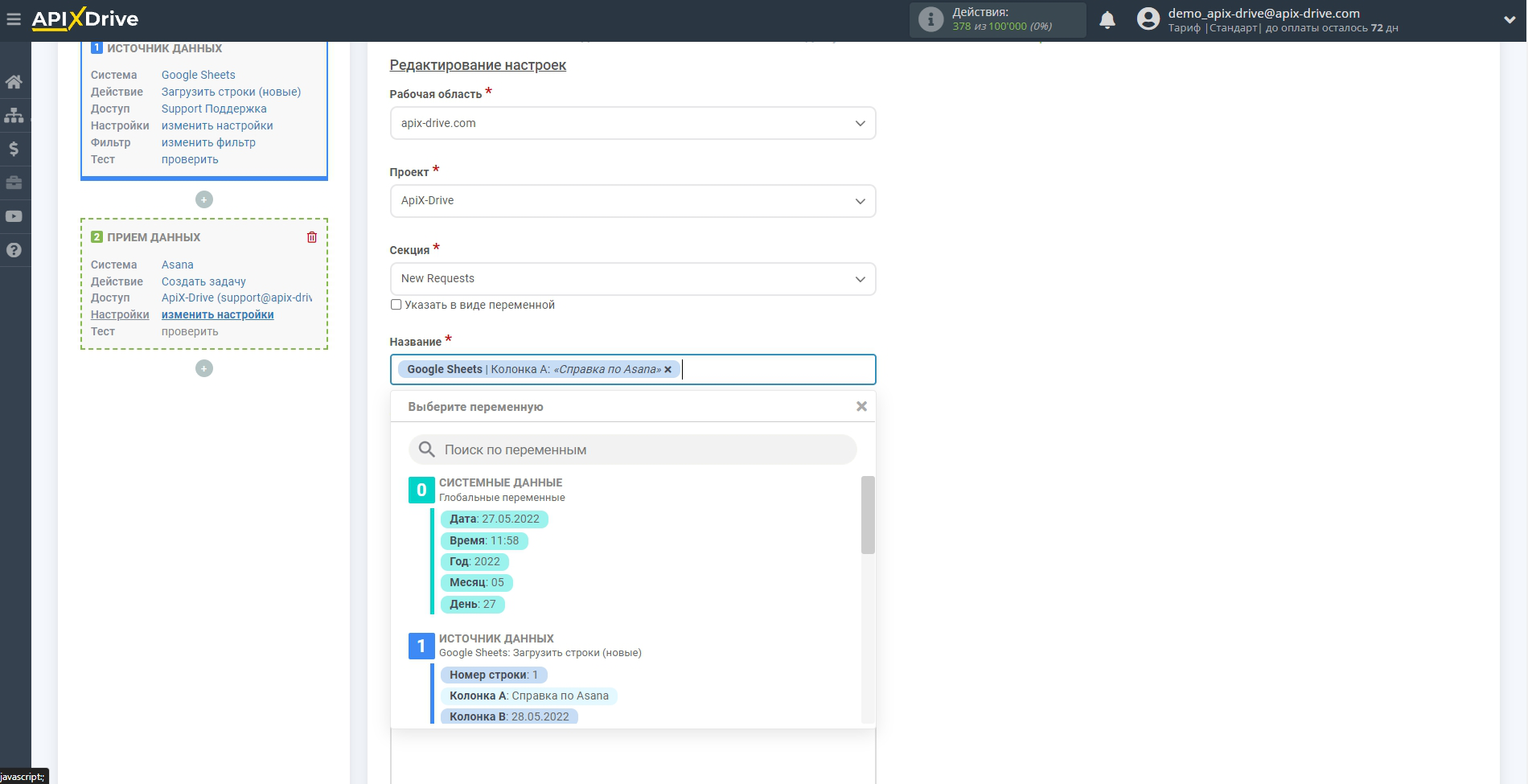Image resolution: width=1528 pixels, height=784 pixels.
Task: Click the ПРИЕМ ДАННЫХ block title
Action: 154,237
